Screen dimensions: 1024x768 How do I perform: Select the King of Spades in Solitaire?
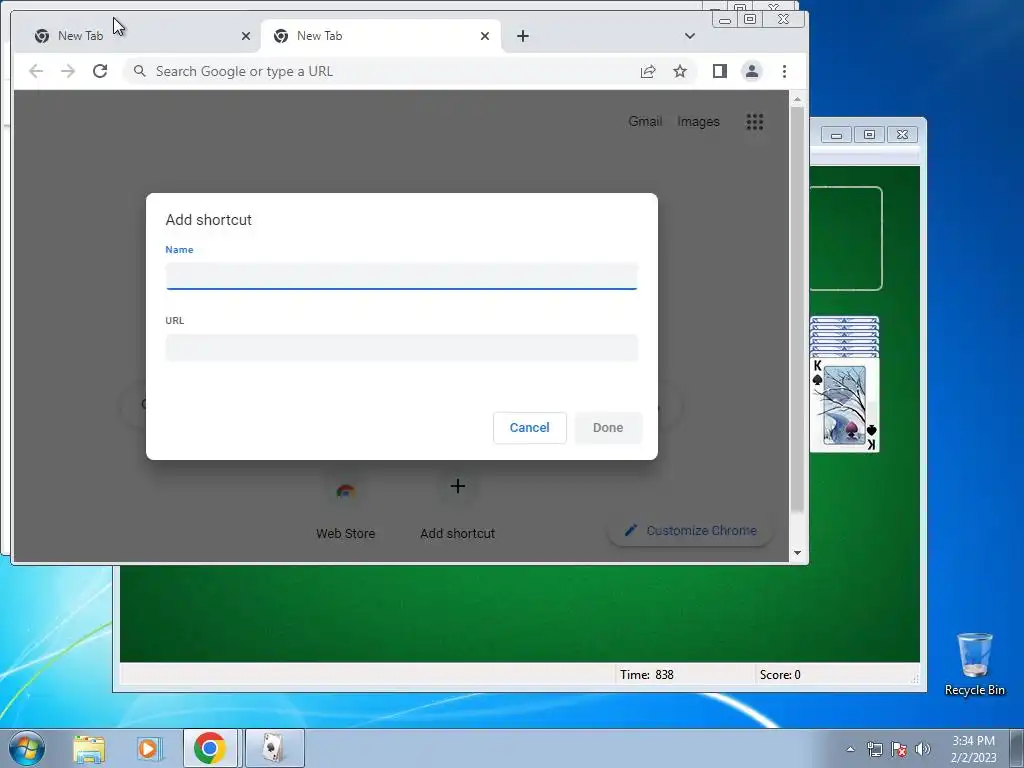click(x=844, y=405)
